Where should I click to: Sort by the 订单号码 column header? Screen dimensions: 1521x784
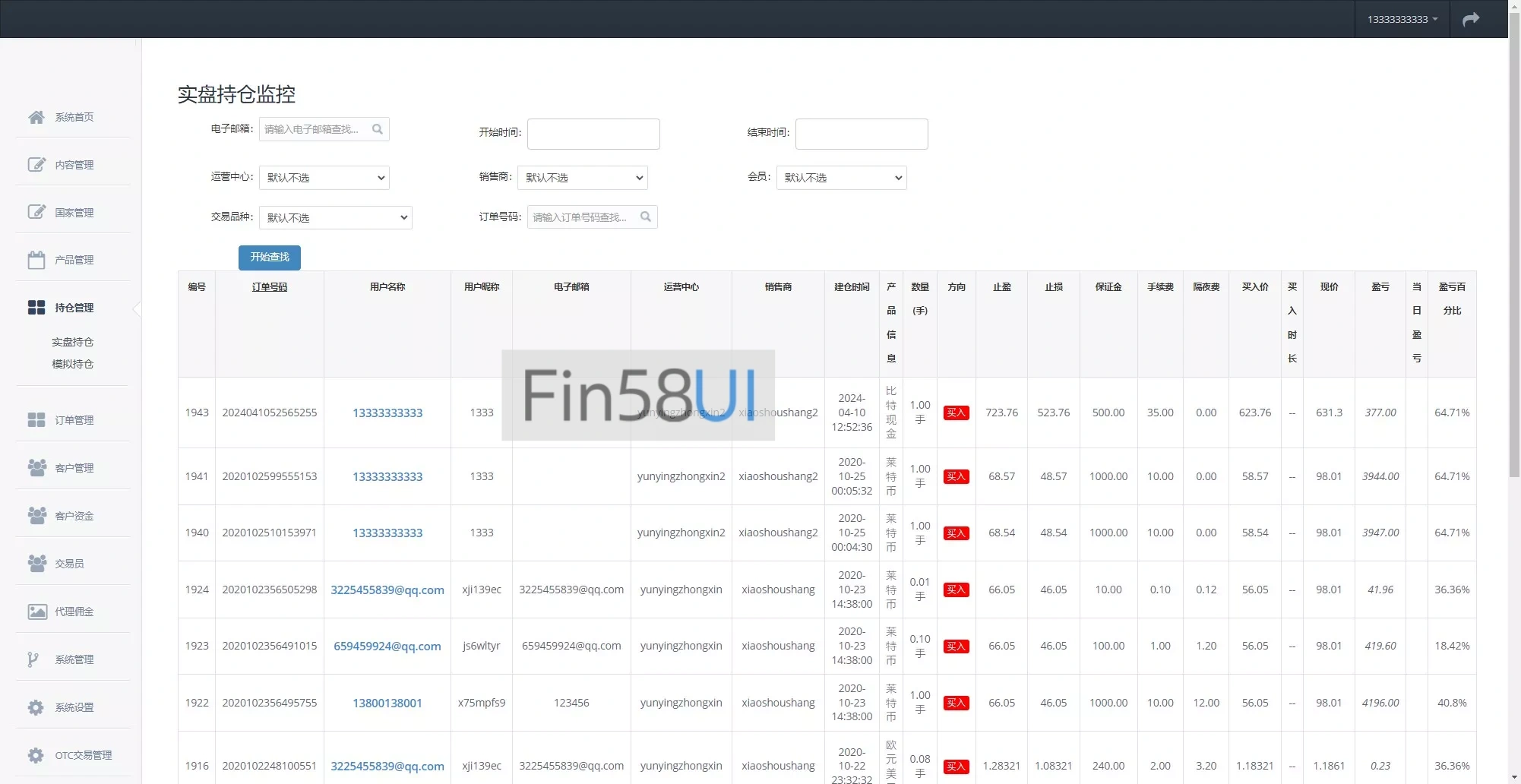269,287
